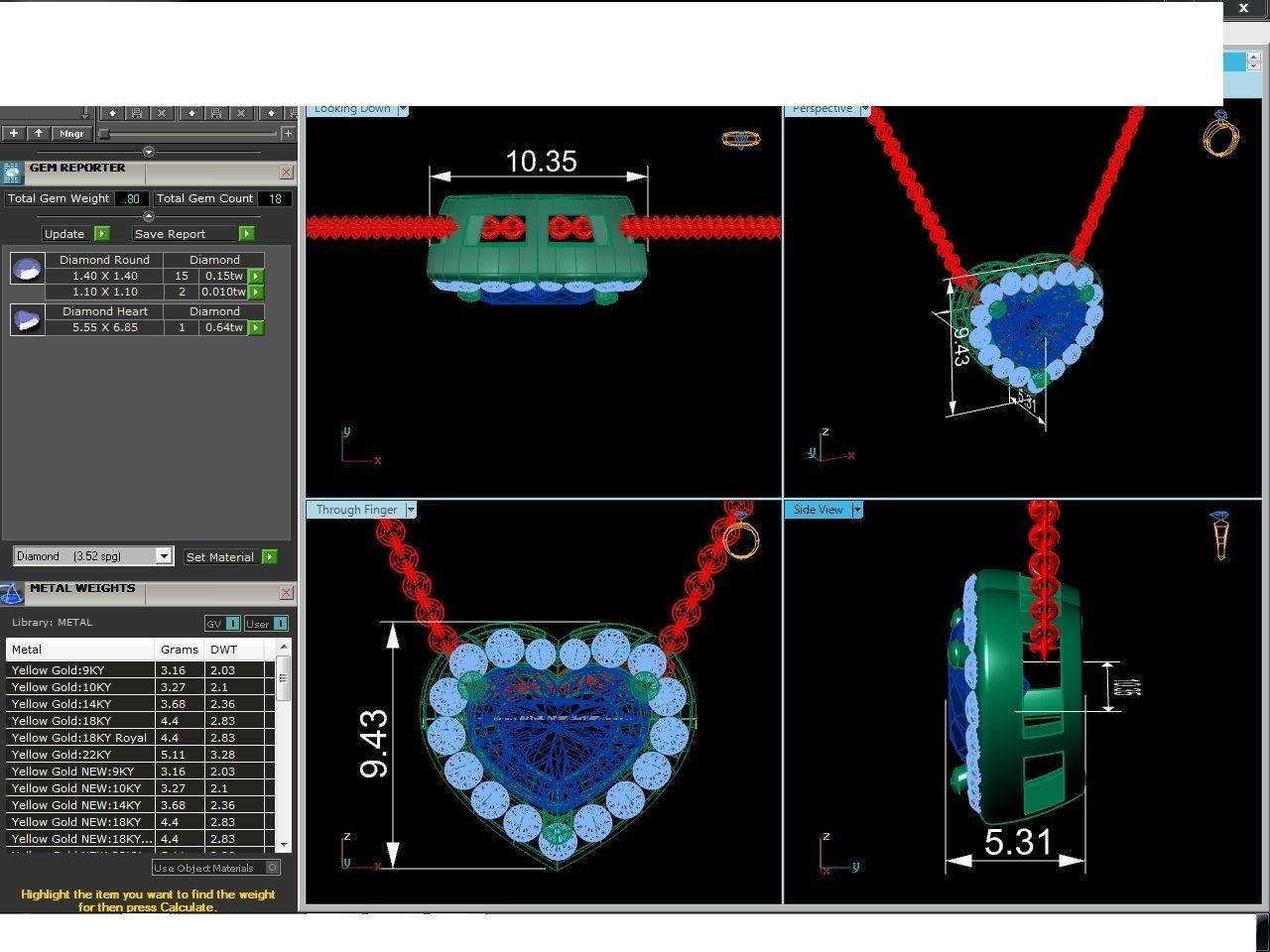Open the Perspective viewport dropdown arrow
This screenshot has height=952, width=1270.
click(864, 109)
